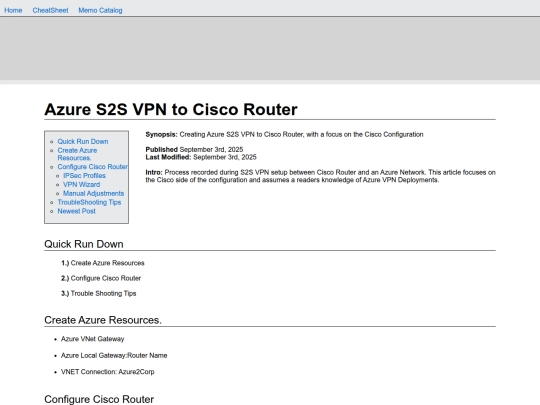Viewport: 540px width, 405px height.
Task: Open the Home navigation link
Action: [x=13, y=10]
